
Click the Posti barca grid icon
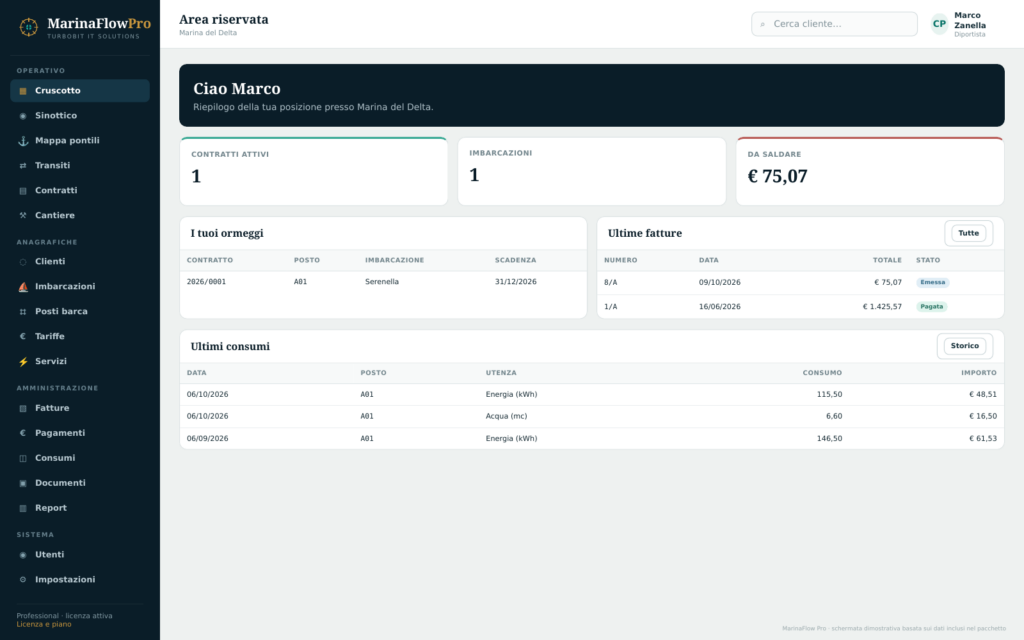[x=23, y=312]
